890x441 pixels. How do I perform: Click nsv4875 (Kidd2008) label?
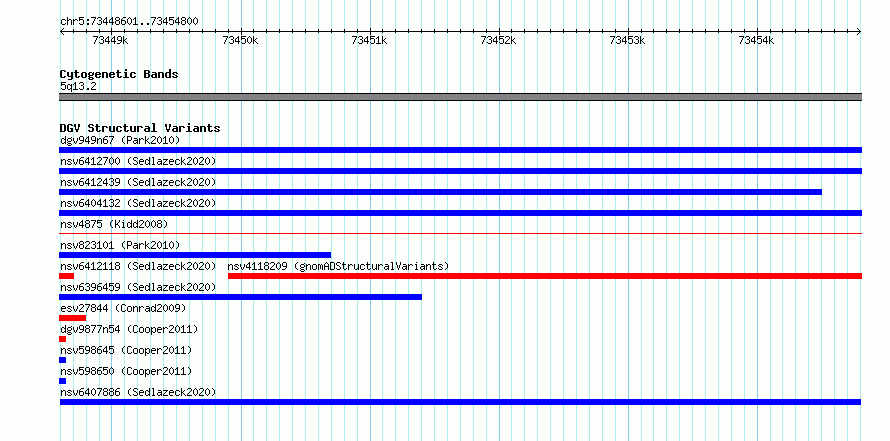(114, 224)
